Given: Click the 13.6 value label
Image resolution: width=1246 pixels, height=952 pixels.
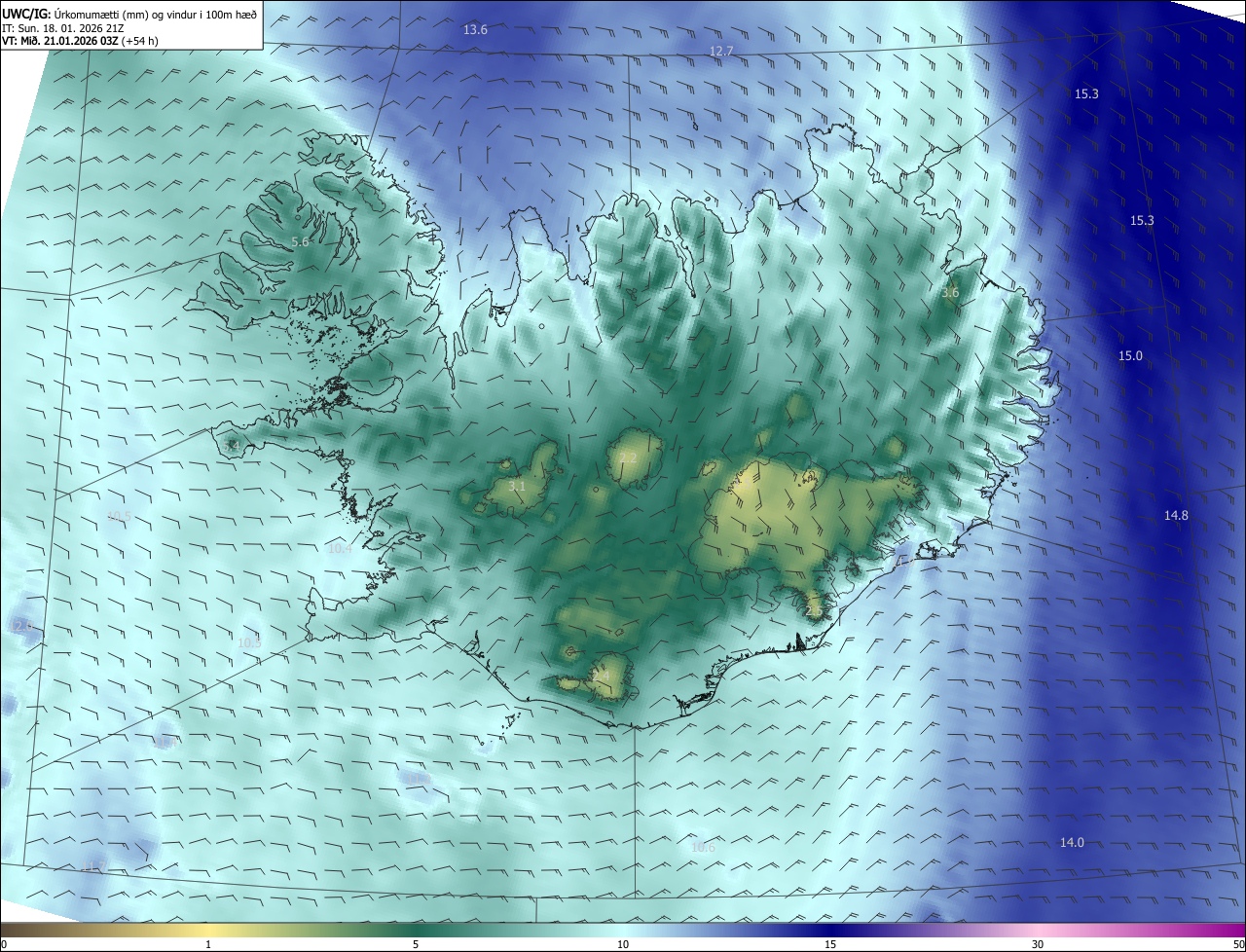Looking at the screenshot, I should tap(475, 30).
